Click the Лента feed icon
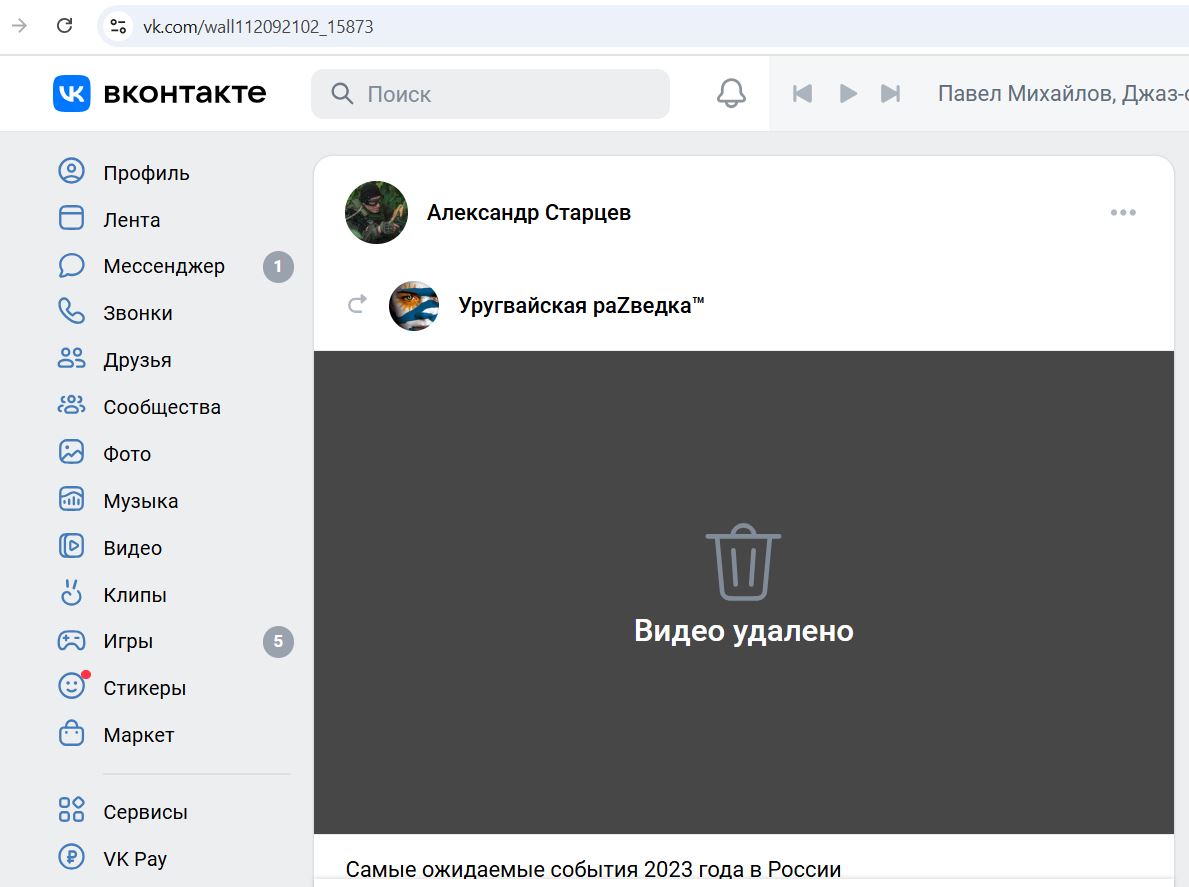 [71, 218]
